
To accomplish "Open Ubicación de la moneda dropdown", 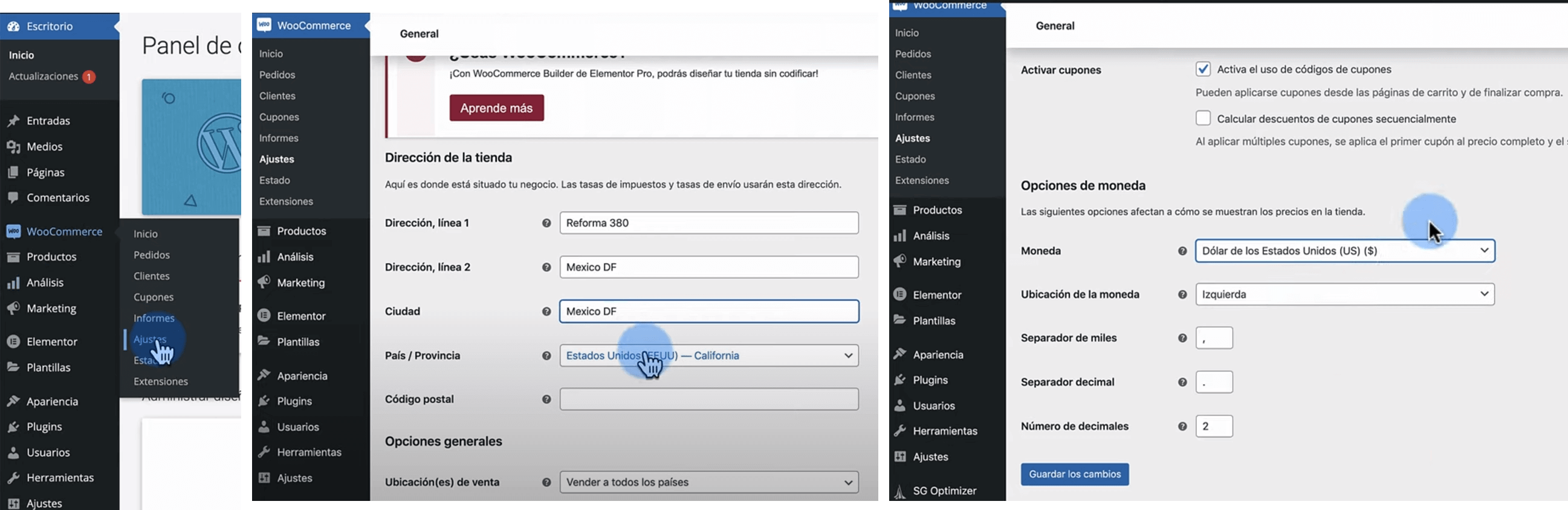I will tap(1344, 294).
